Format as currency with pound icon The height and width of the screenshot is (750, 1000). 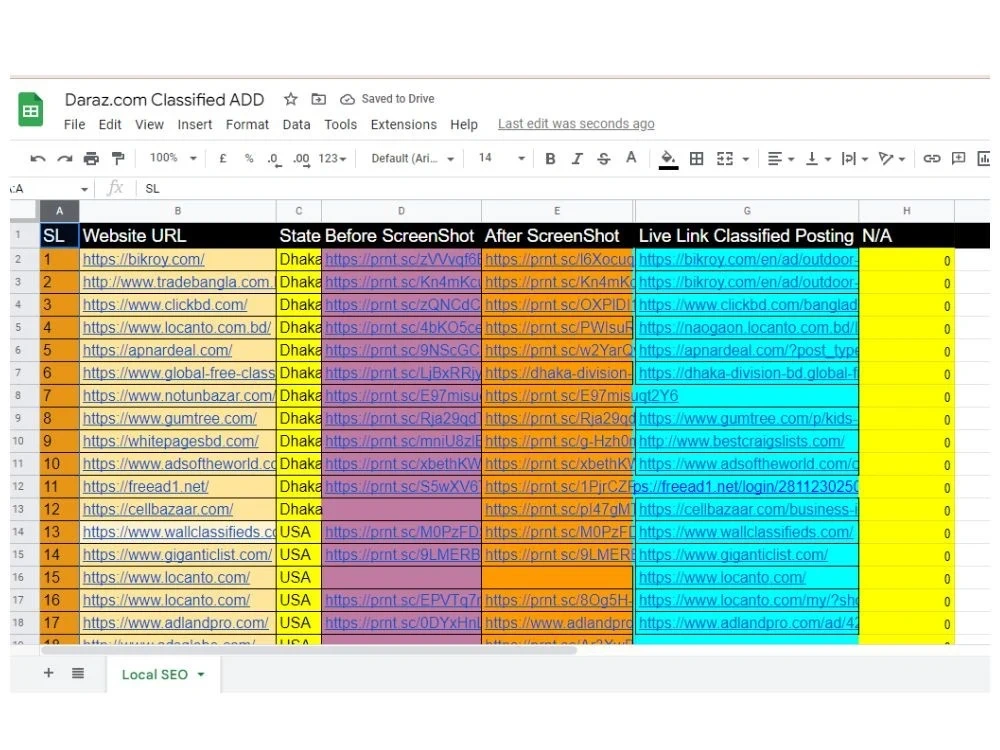pos(223,158)
